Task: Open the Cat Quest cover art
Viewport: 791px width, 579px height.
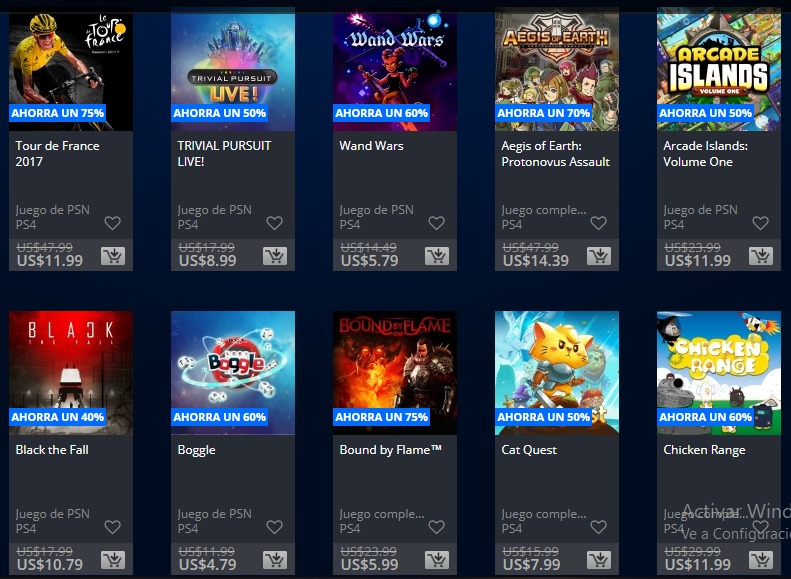Action: [557, 373]
